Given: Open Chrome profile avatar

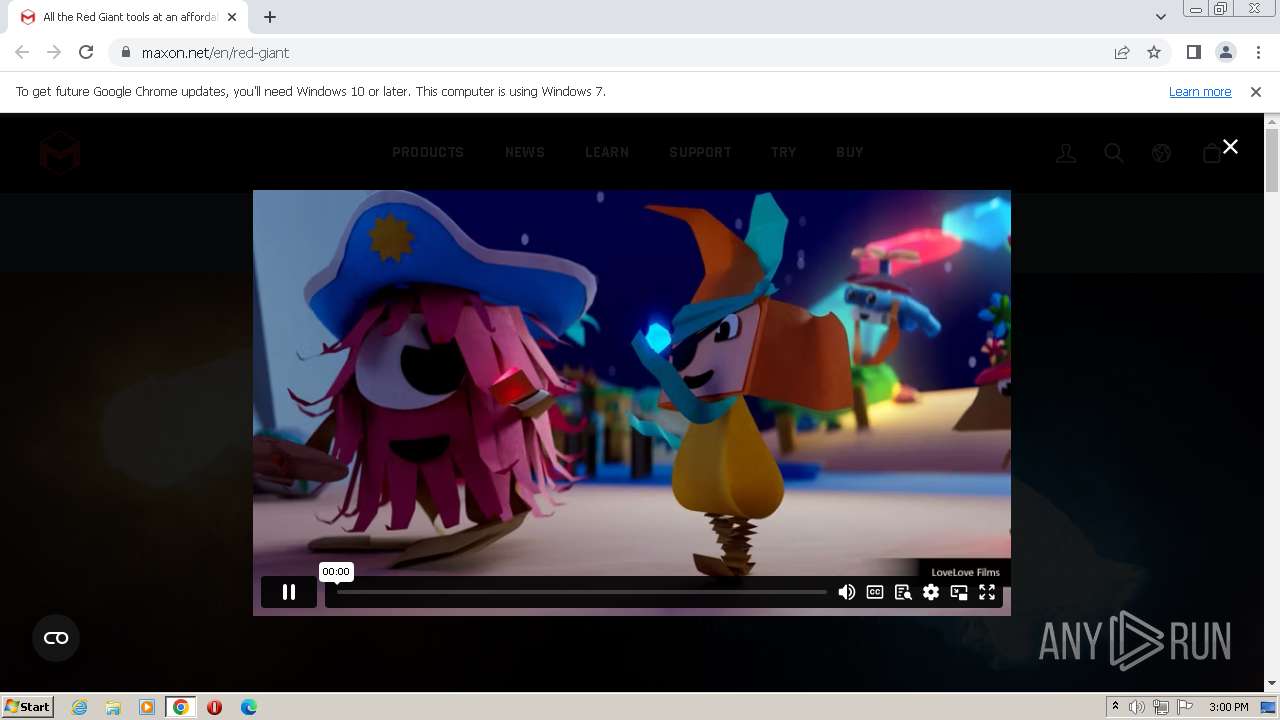Looking at the screenshot, I should (1226, 52).
